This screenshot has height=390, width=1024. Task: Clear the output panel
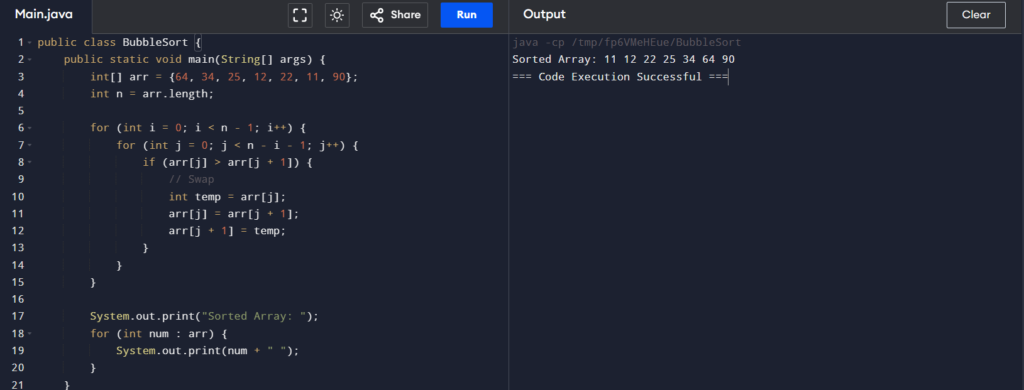coord(976,15)
